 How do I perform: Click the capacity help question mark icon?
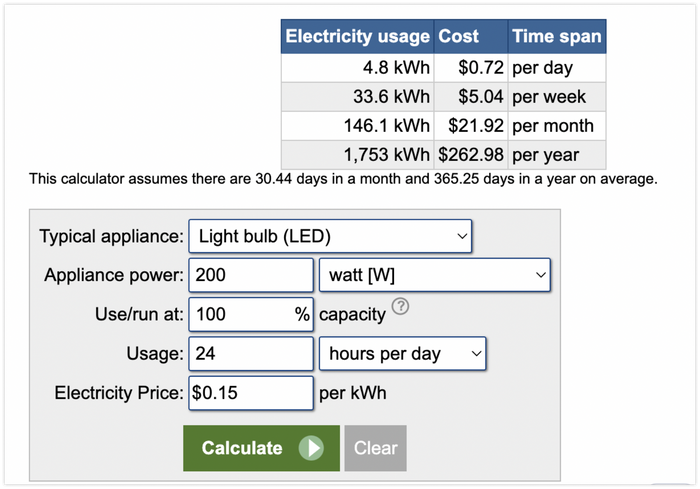click(x=400, y=307)
